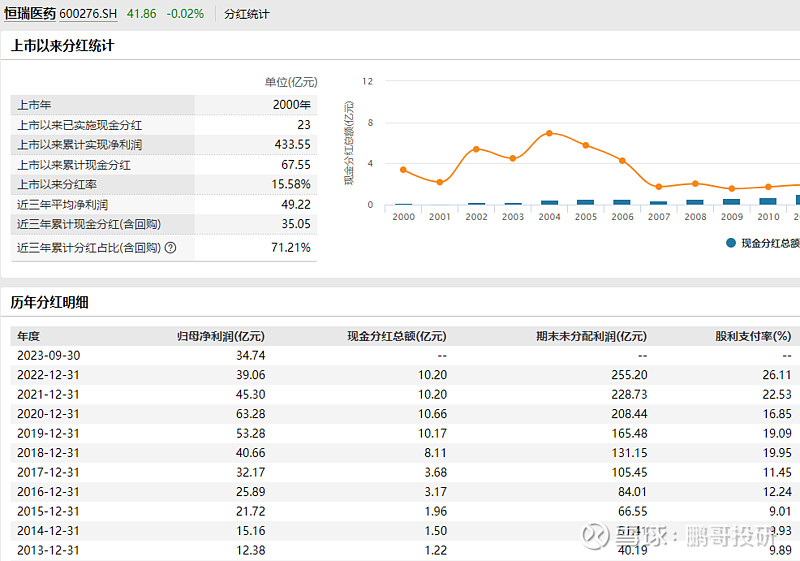Select the 2020-12-31 row date
Screen dimensions: 800x561
coord(48,414)
